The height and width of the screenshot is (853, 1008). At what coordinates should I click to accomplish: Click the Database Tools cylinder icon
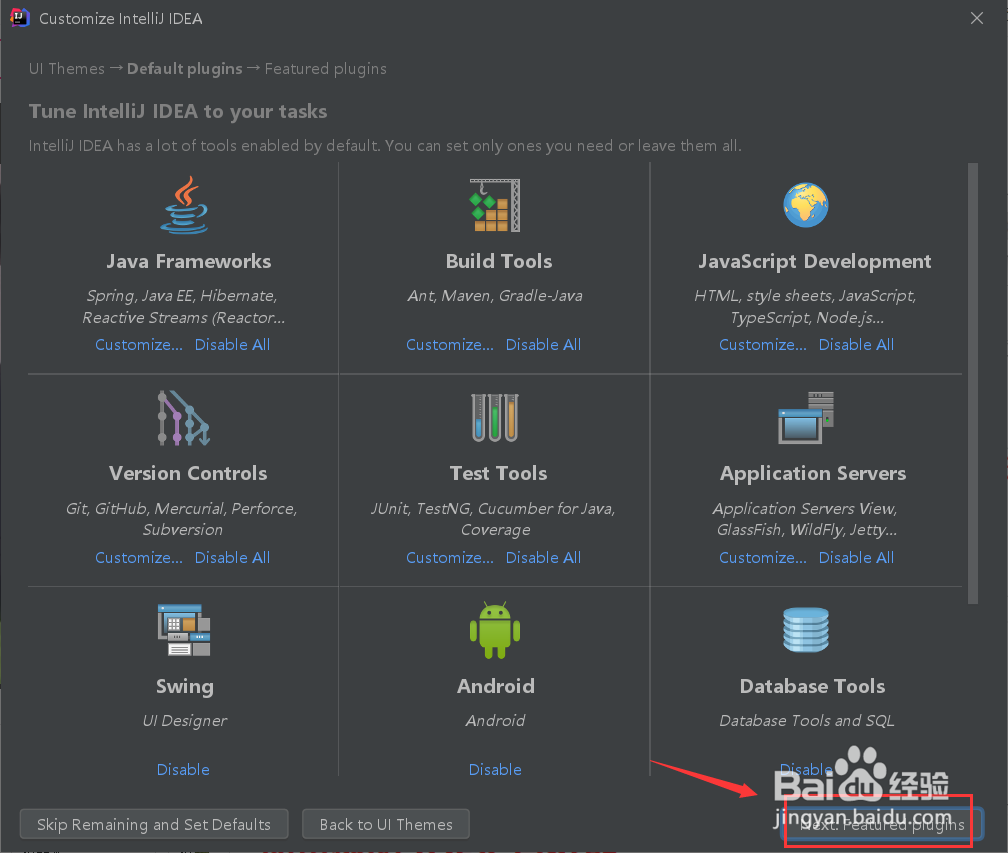click(806, 630)
